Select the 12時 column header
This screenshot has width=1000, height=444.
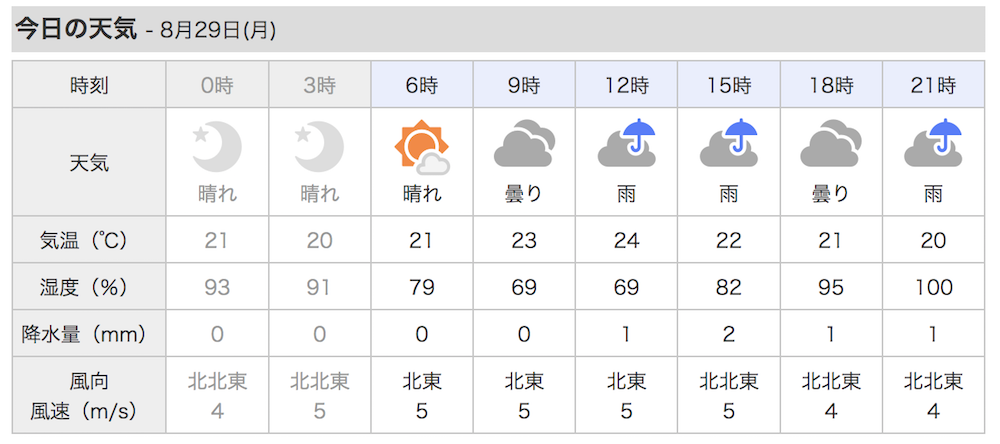(626, 85)
